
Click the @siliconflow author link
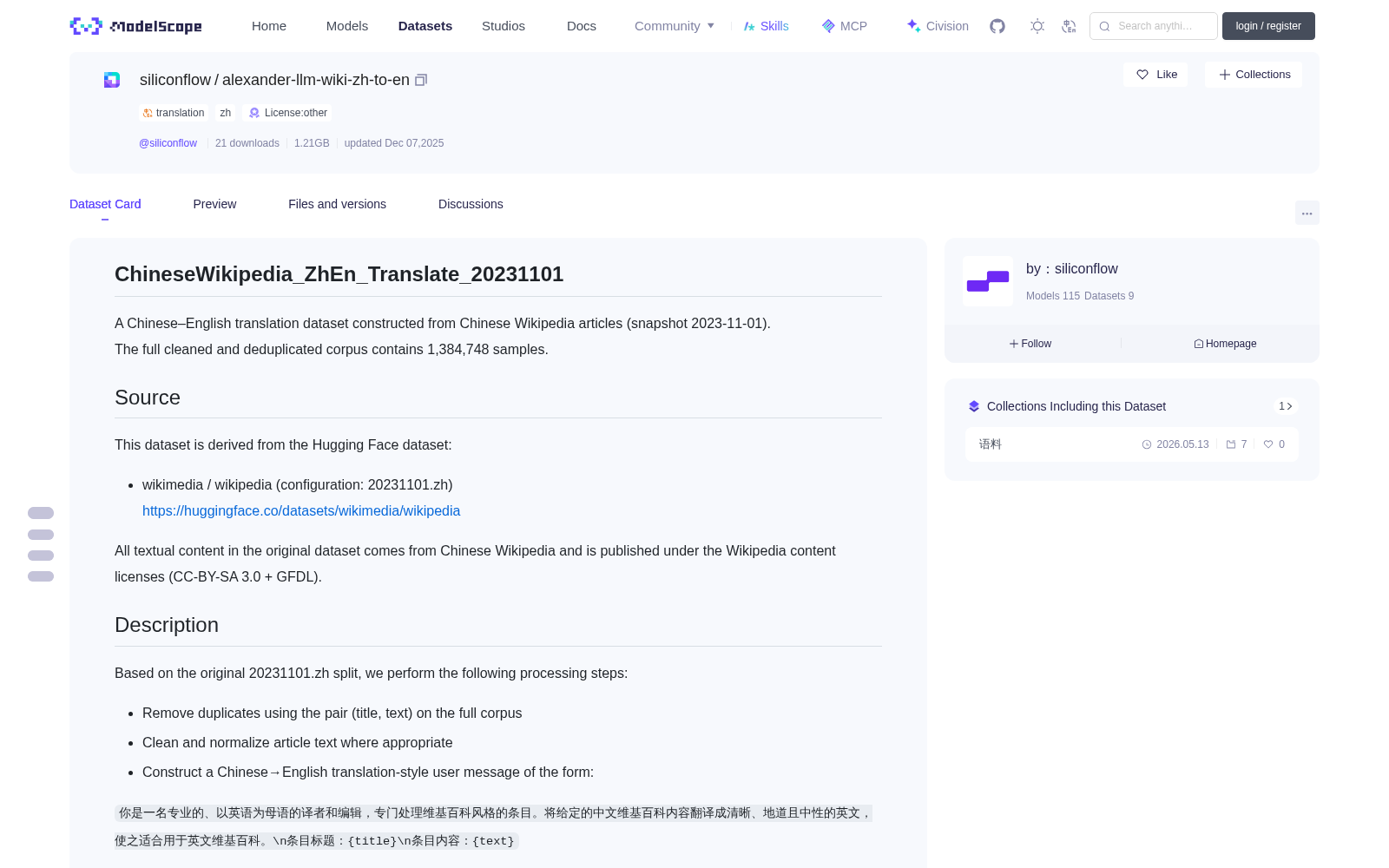[168, 143]
